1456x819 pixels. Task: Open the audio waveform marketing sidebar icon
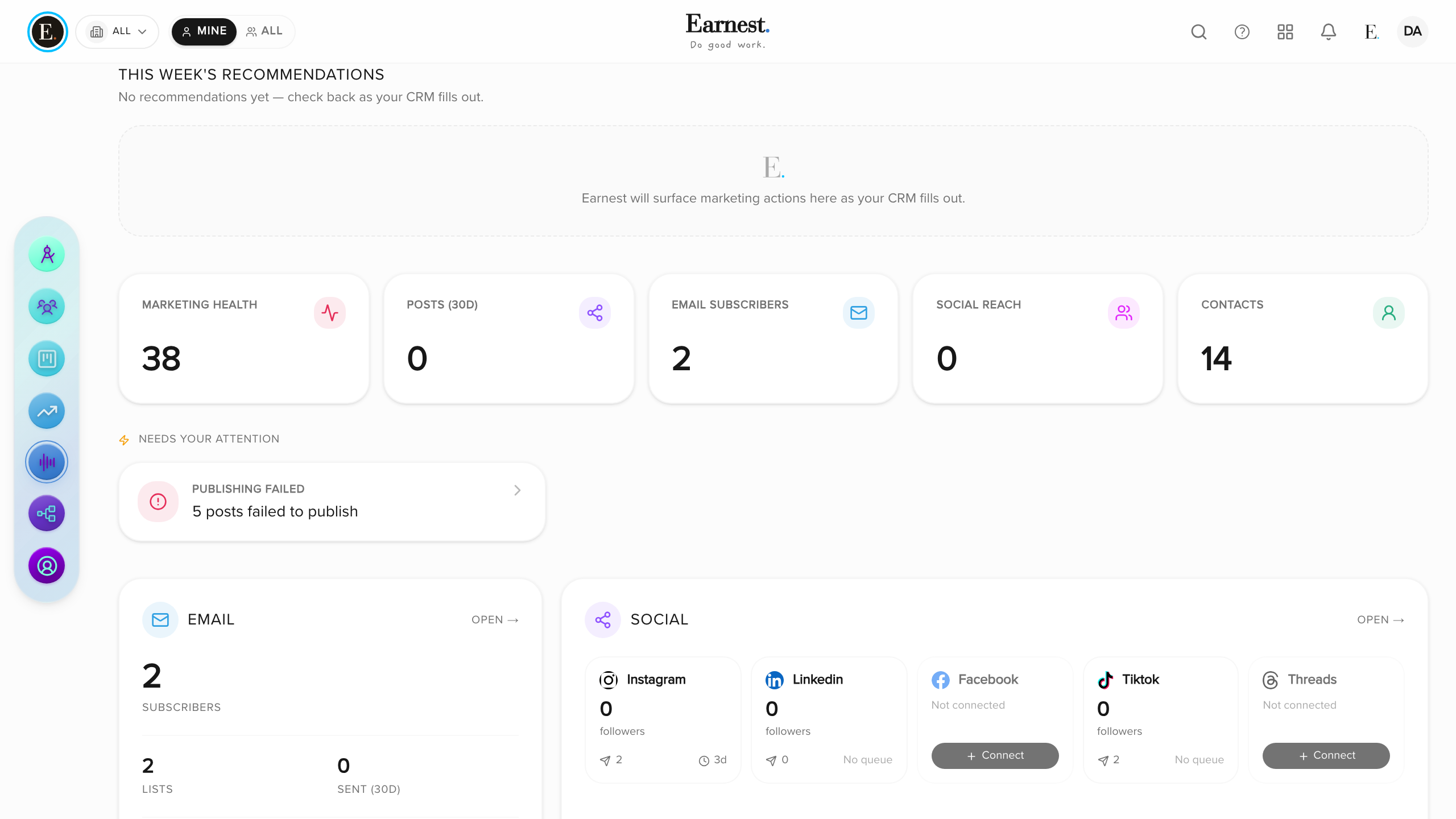pos(47,462)
